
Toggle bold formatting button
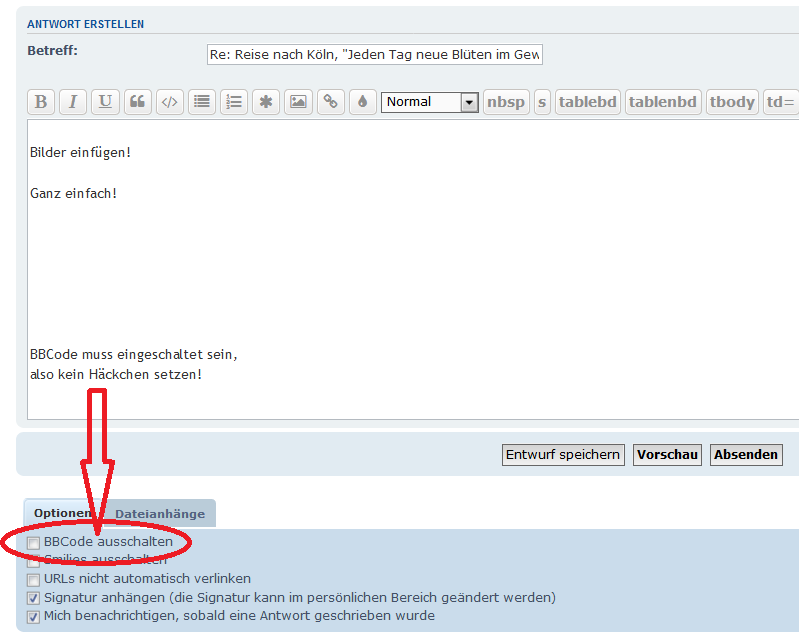coord(41,102)
